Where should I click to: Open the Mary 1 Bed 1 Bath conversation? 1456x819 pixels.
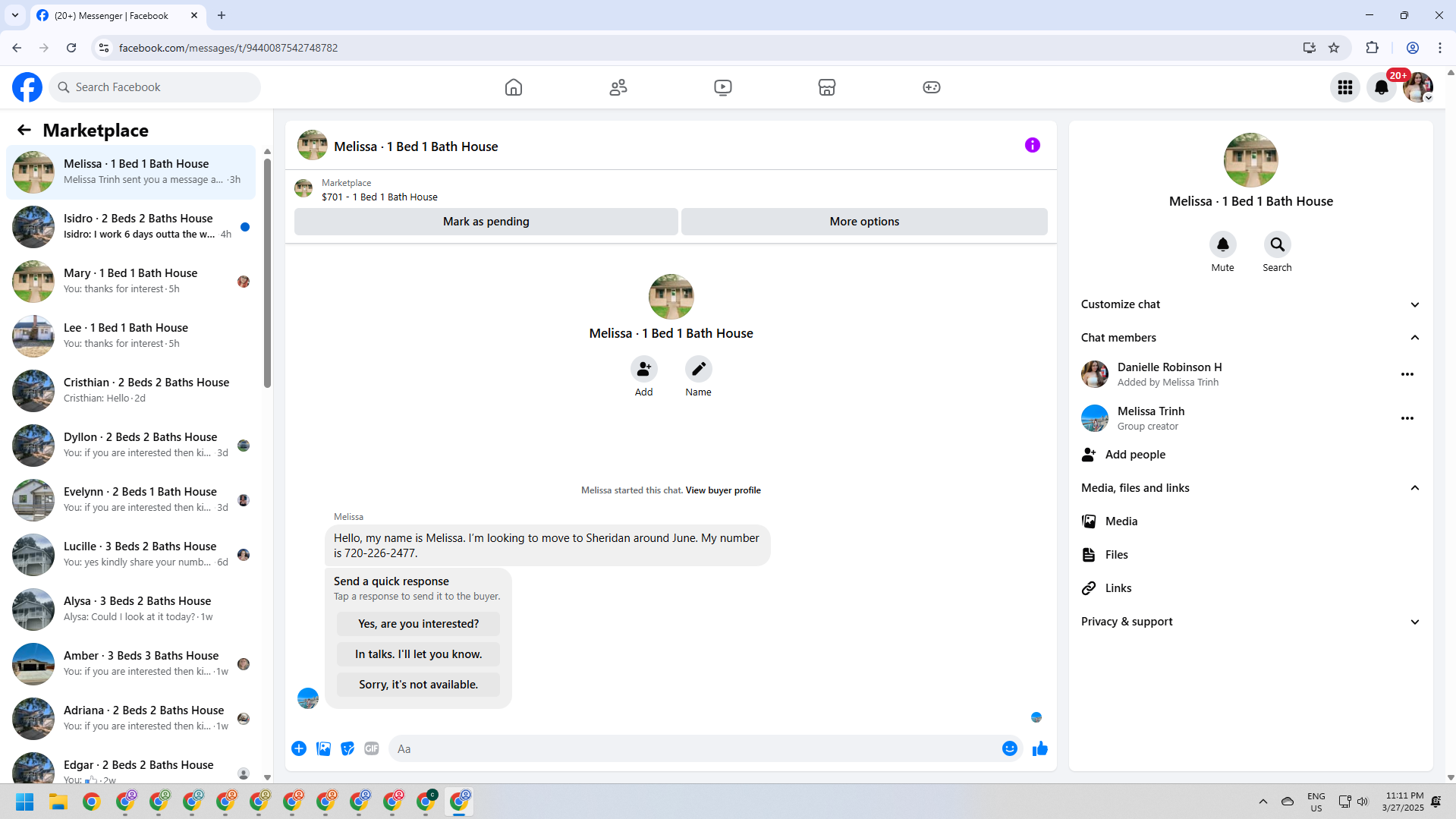click(x=131, y=281)
